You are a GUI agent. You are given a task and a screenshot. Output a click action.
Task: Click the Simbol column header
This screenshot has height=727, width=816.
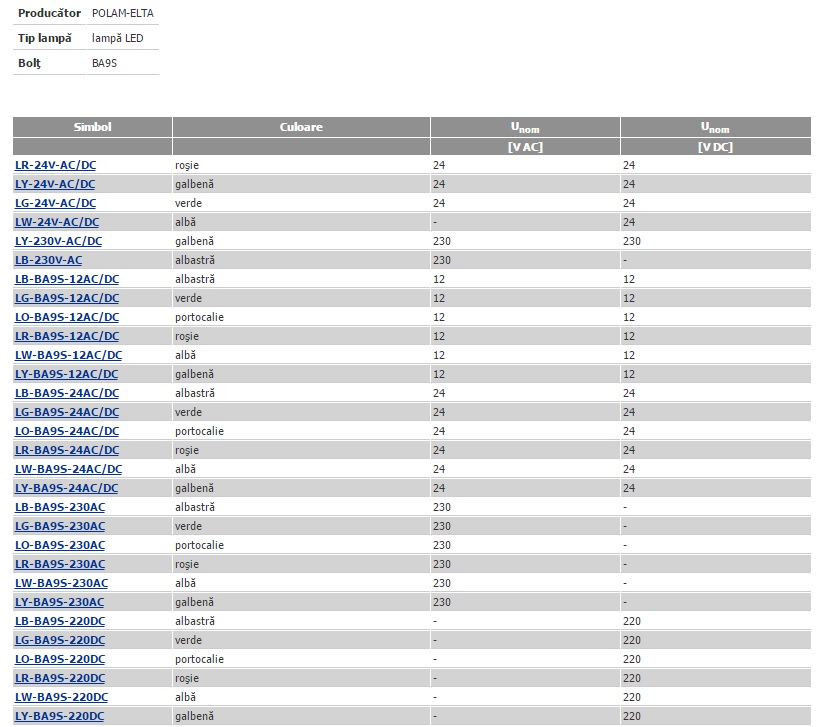(x=92, y=127)
